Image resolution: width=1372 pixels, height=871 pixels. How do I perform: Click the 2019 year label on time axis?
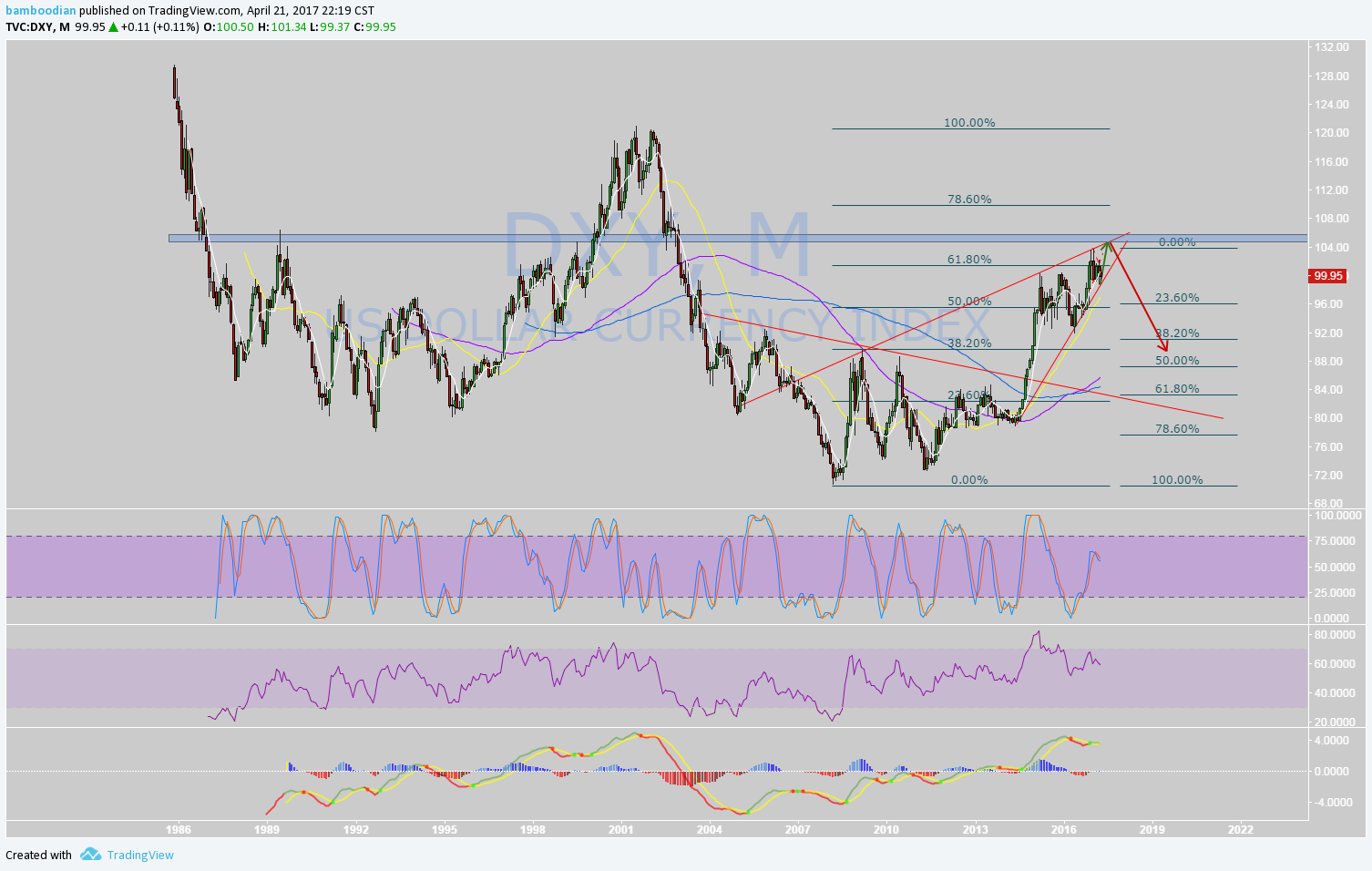click(1152, 830)
